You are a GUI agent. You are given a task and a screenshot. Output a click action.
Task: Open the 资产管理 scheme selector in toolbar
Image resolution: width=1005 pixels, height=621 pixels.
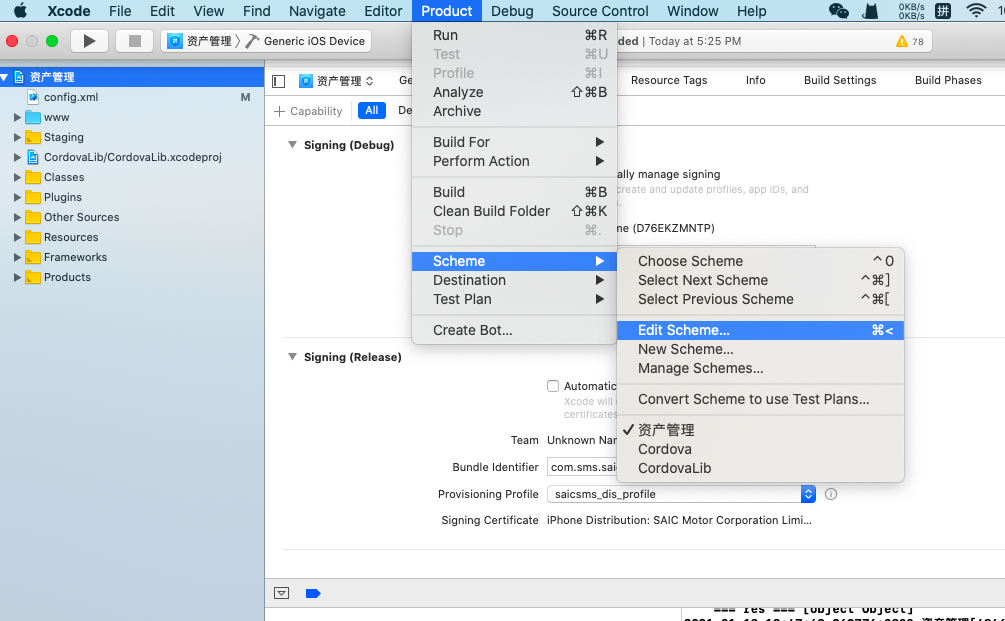coord(201,41)
